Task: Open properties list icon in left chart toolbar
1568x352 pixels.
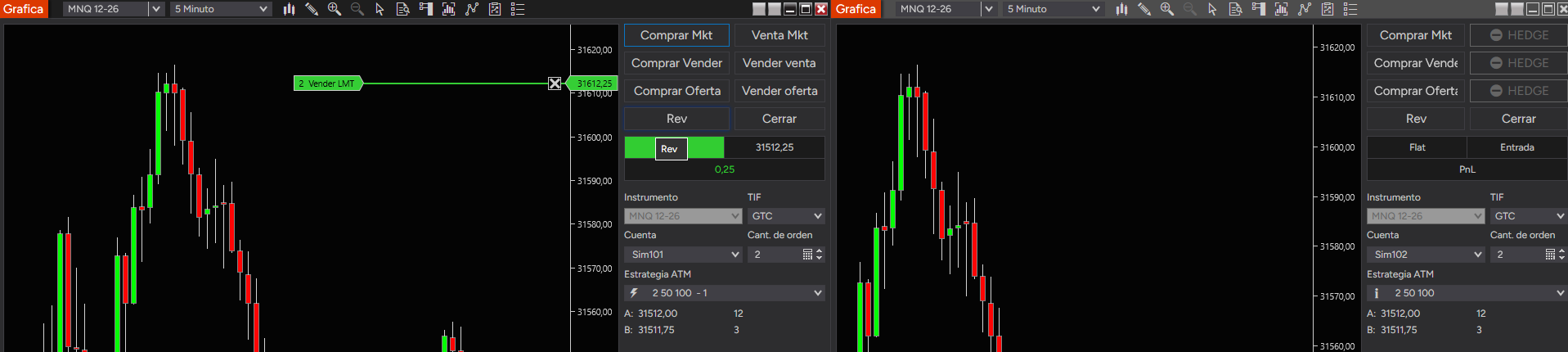Action: pyautogui.click(x=518, y=9)
